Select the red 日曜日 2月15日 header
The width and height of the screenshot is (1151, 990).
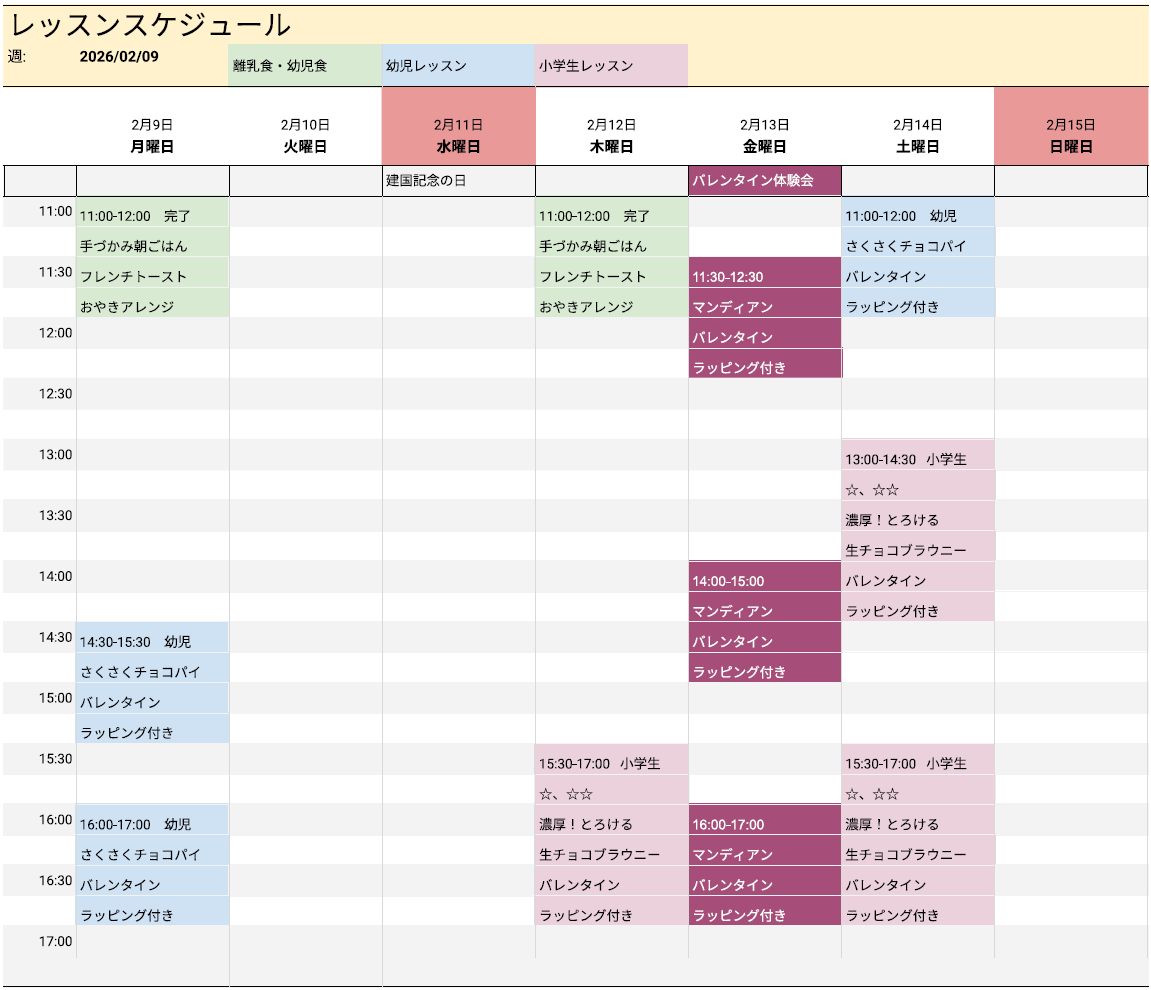pos(1070,136)
